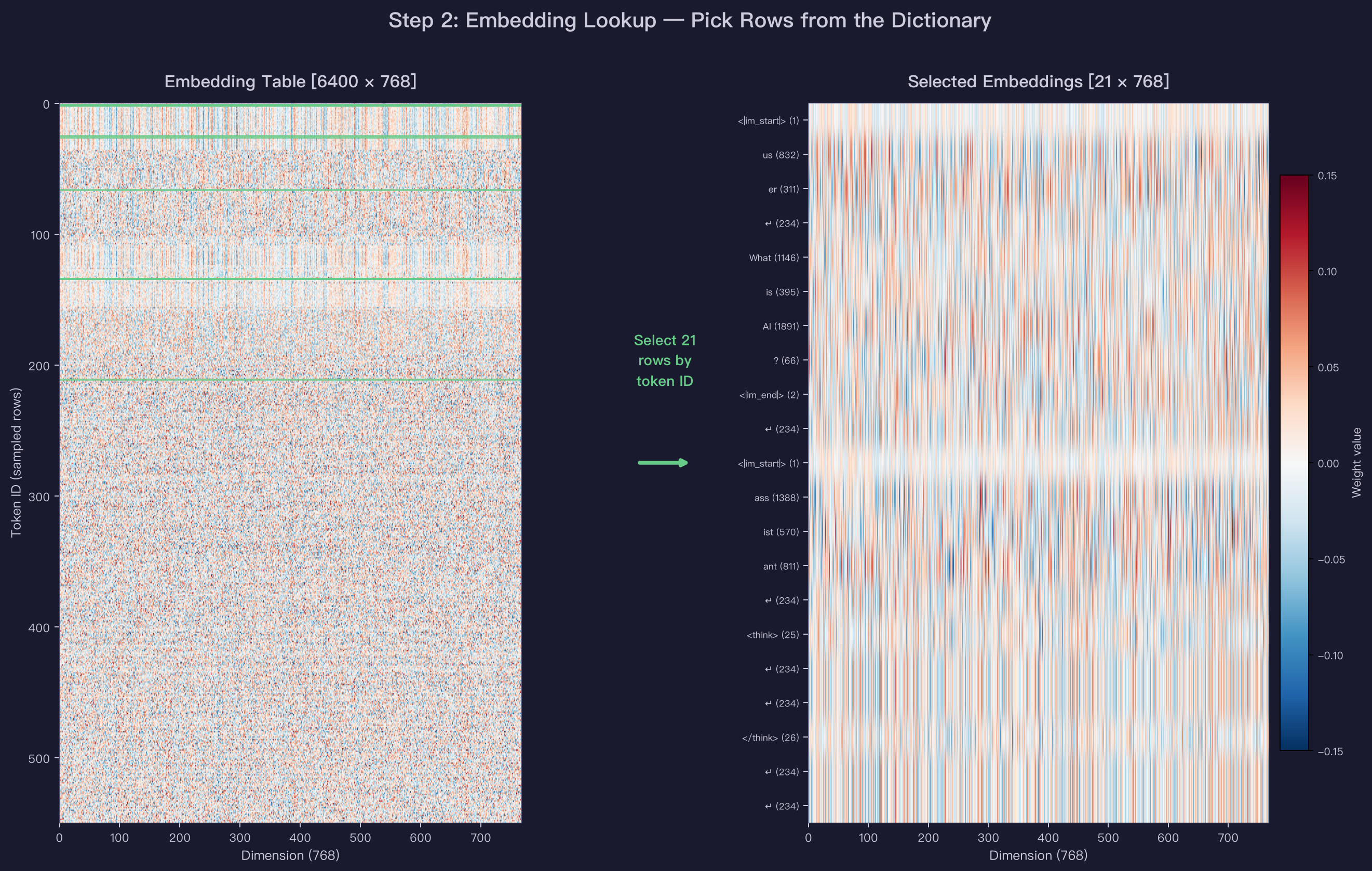Screen dimensions: 1372x871
Task: Select the '<|im_end|> (2)' row label
Action: (x=769, y=394)
